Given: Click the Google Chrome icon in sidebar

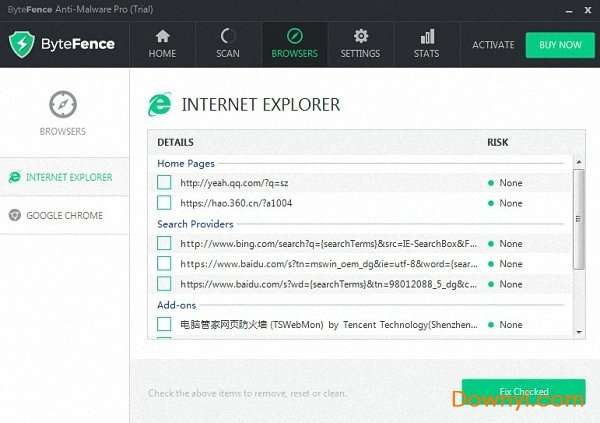Looking at the screenshot, I should (x=15, y=215).
